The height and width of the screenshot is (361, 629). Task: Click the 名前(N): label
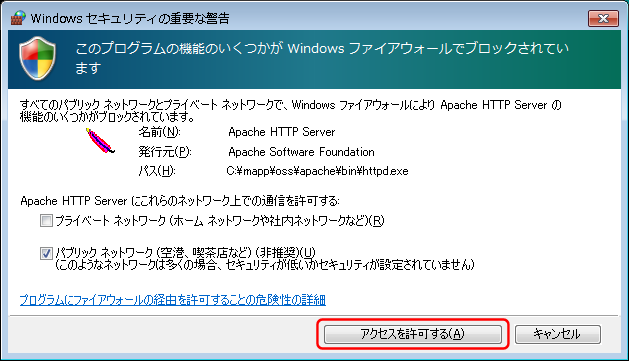click(159, 132)
